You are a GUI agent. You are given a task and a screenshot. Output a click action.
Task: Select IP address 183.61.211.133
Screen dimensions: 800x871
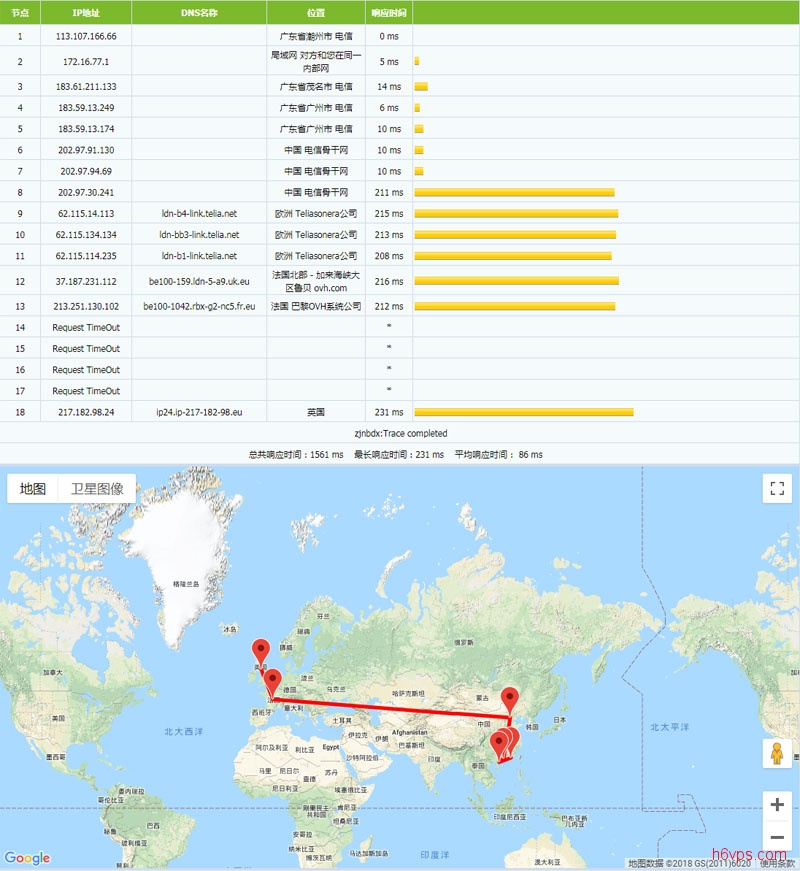pyautogui.click(x=86, y=86)
